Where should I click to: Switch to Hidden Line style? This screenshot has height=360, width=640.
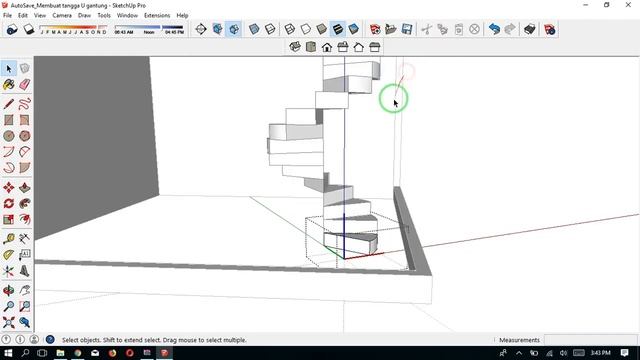click(x=305, y=29)
